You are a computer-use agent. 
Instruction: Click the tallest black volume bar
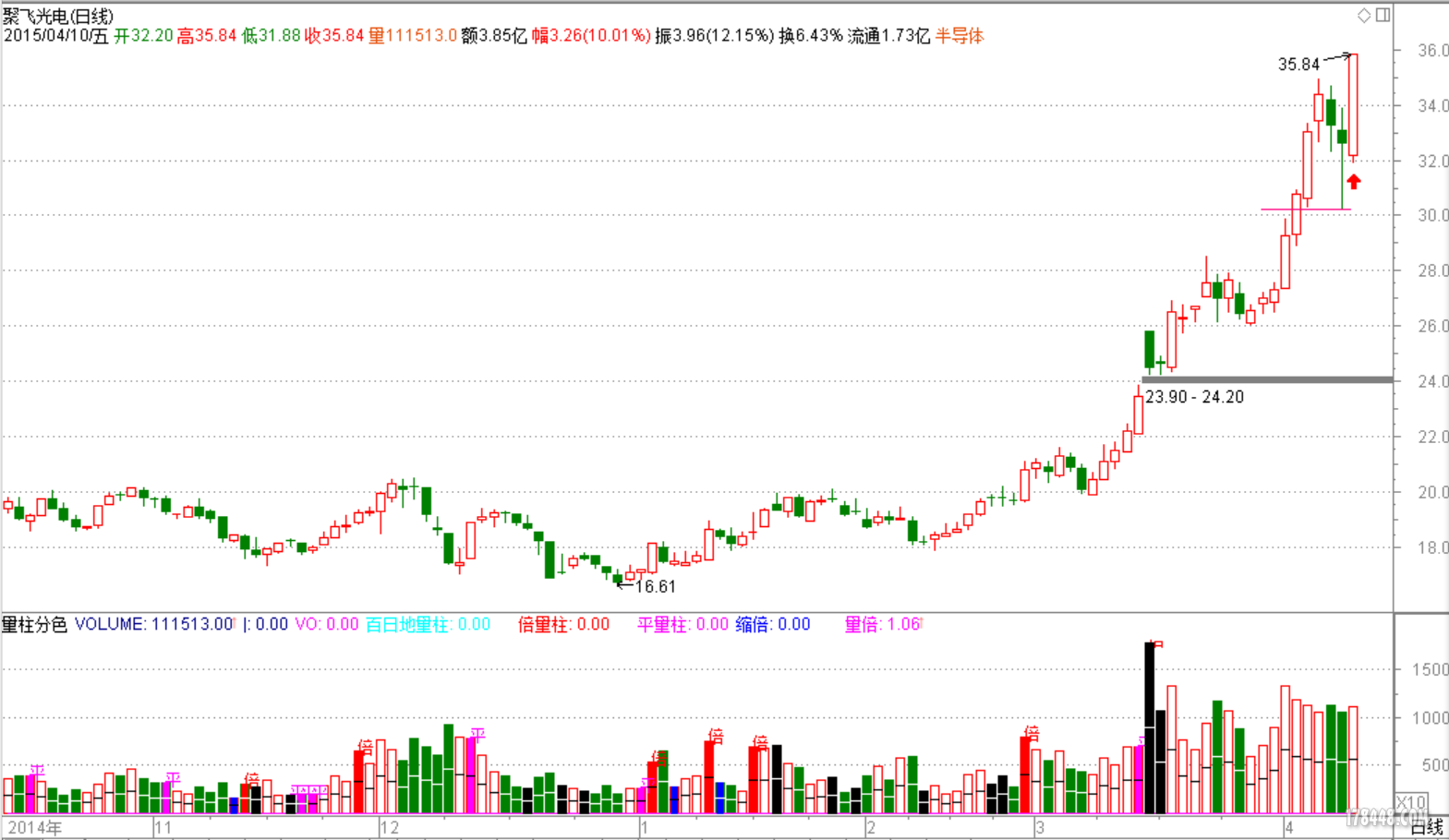click(x=1150, y=727)
